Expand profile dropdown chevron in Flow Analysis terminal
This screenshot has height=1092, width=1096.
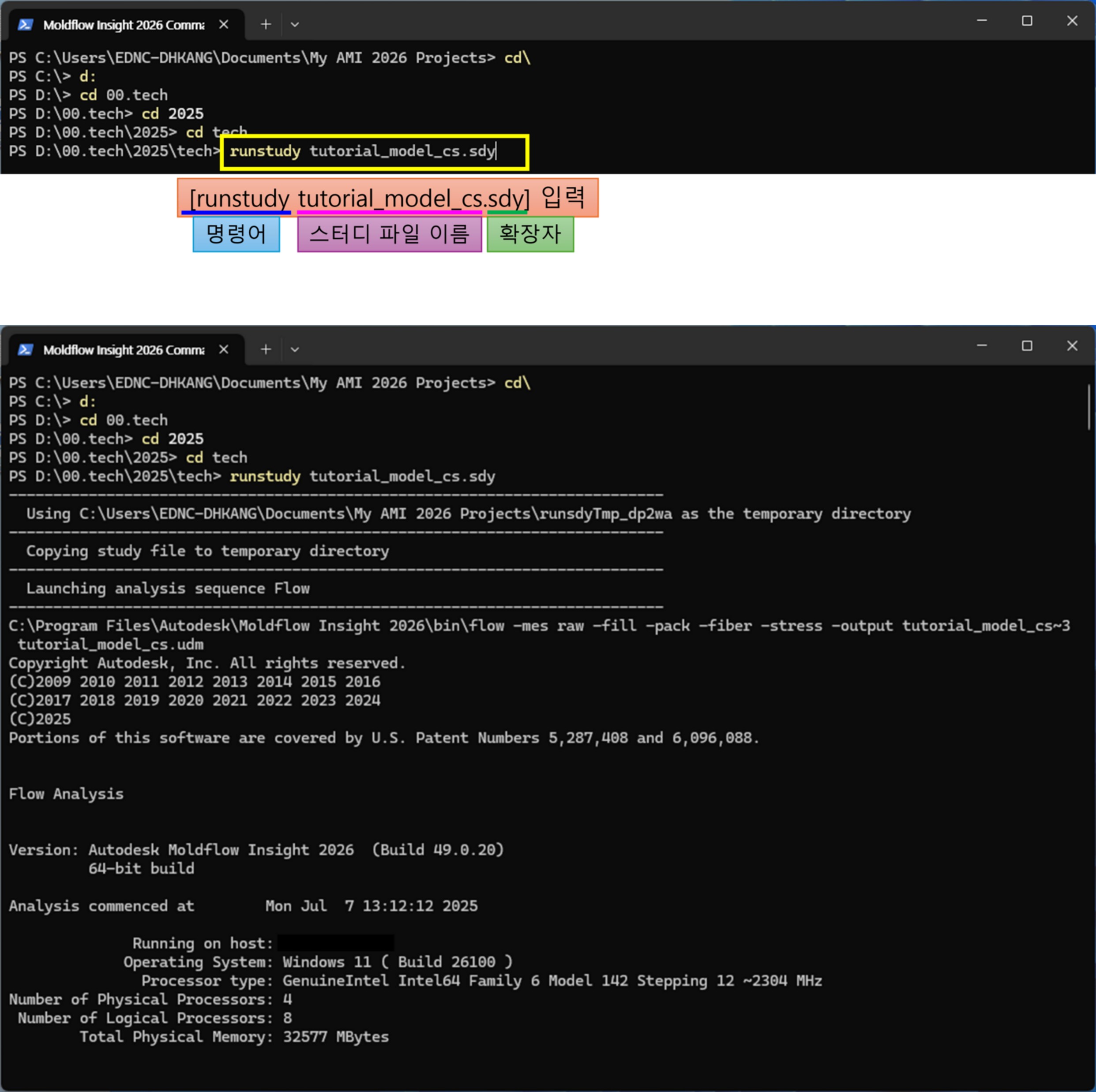tap(294, 349)
